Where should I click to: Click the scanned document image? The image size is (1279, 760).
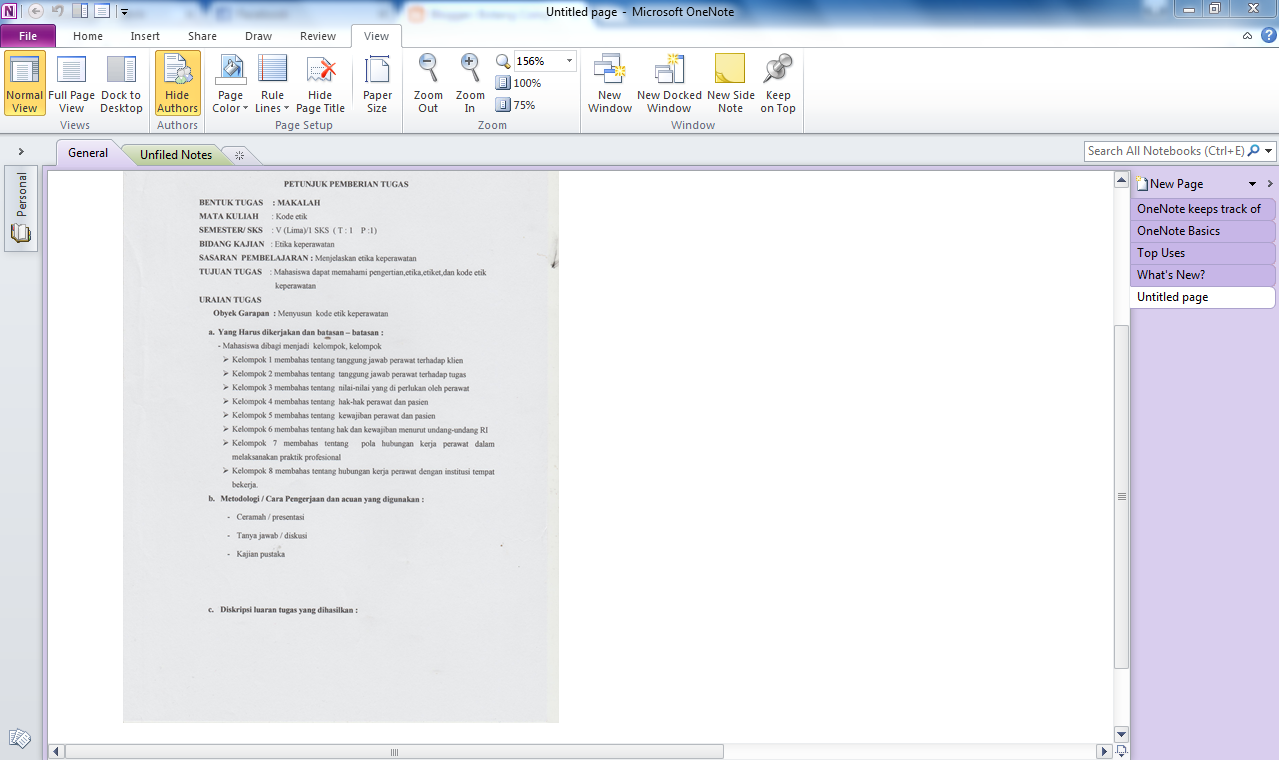(341, 446)
